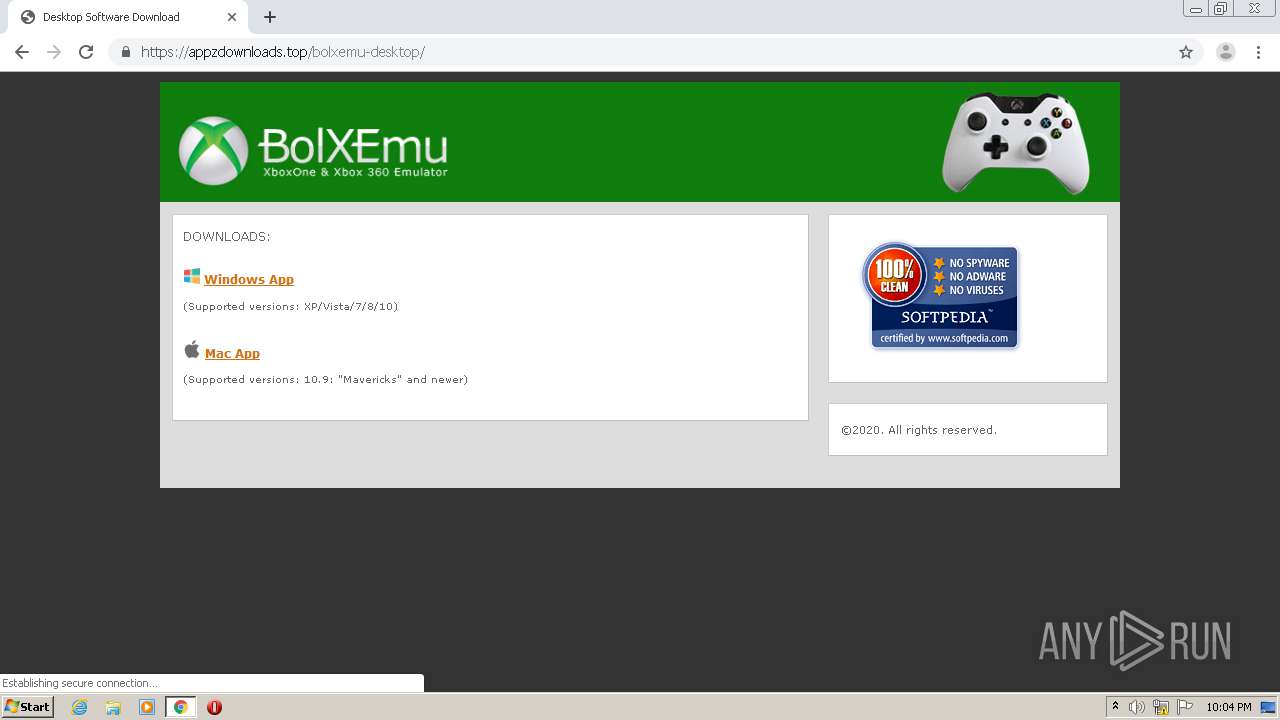Click the Show desktop button at taskbar end

1268,707
